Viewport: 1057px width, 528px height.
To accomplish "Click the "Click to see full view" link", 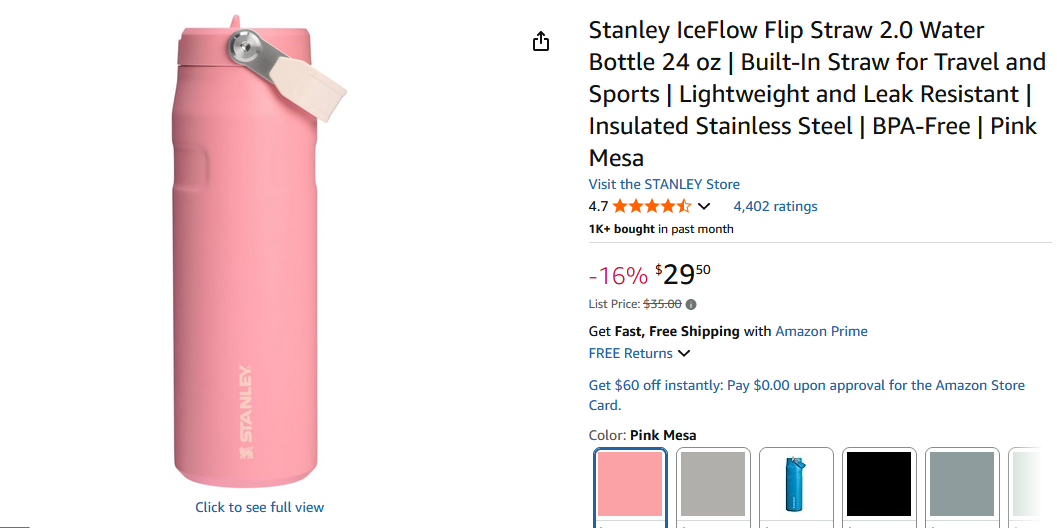I will [259, 507].
